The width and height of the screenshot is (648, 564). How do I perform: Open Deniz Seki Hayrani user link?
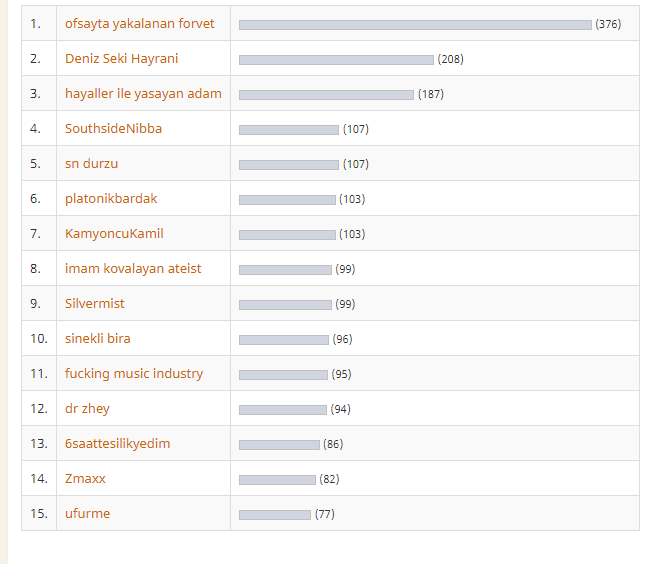point(122,59)
